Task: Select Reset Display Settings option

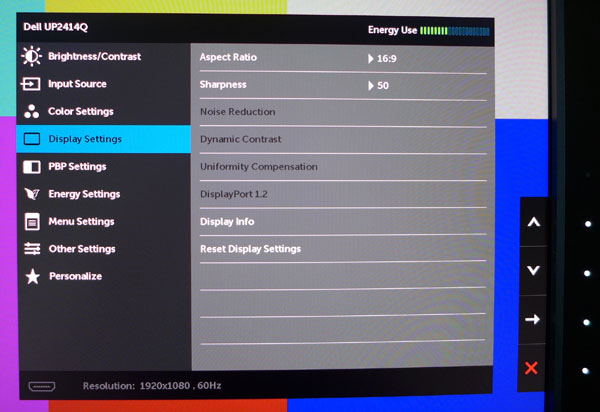Action: click(x=251, y=249)
